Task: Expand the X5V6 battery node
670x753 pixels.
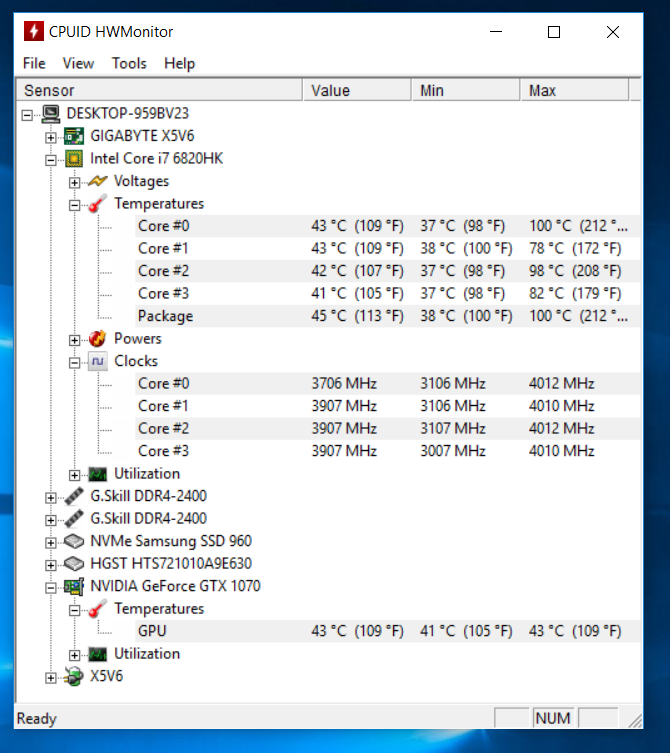Action: 50,678
